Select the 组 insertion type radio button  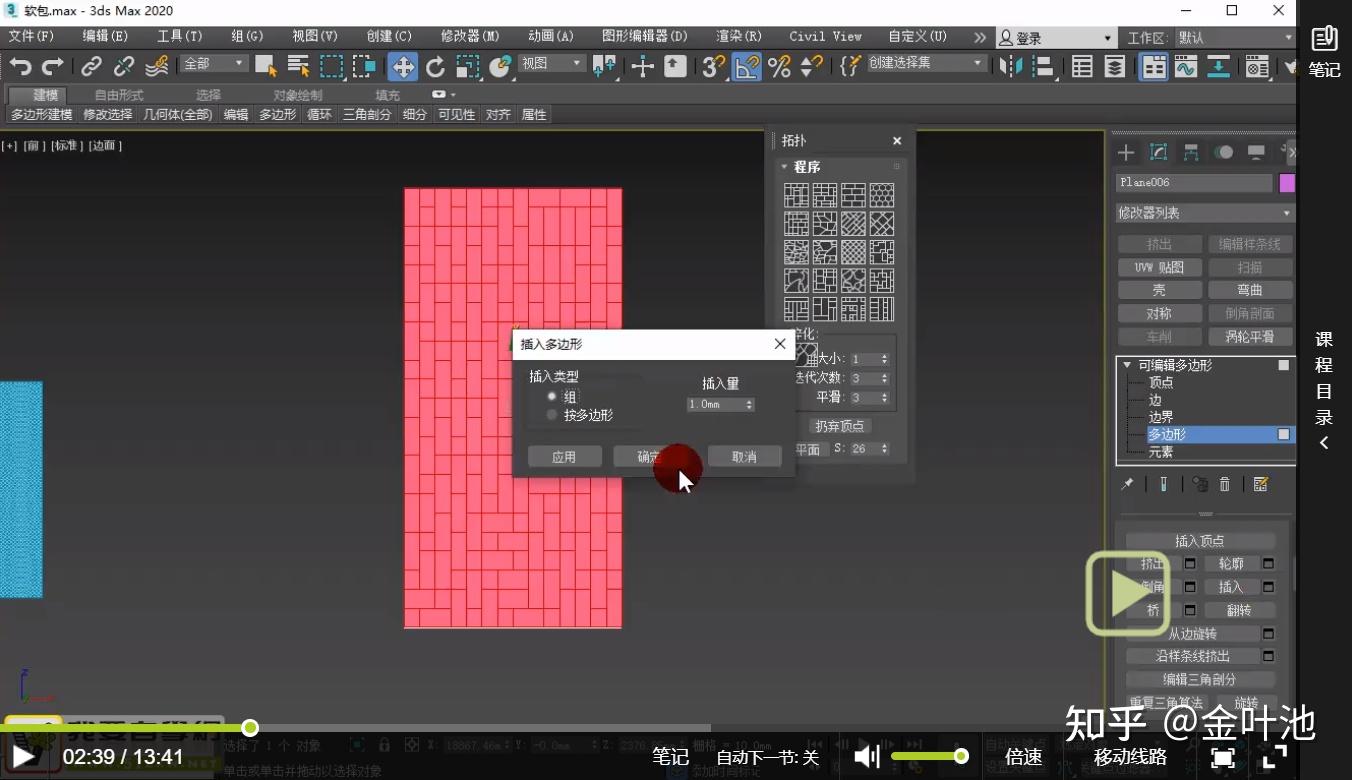click(552, 395)
